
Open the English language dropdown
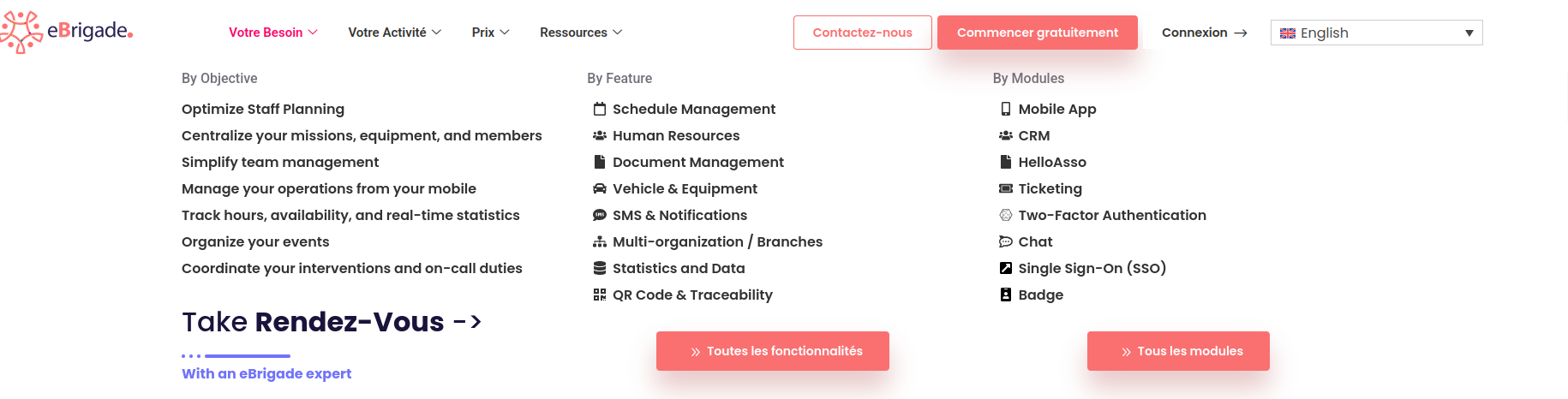tap(1376, 33)
